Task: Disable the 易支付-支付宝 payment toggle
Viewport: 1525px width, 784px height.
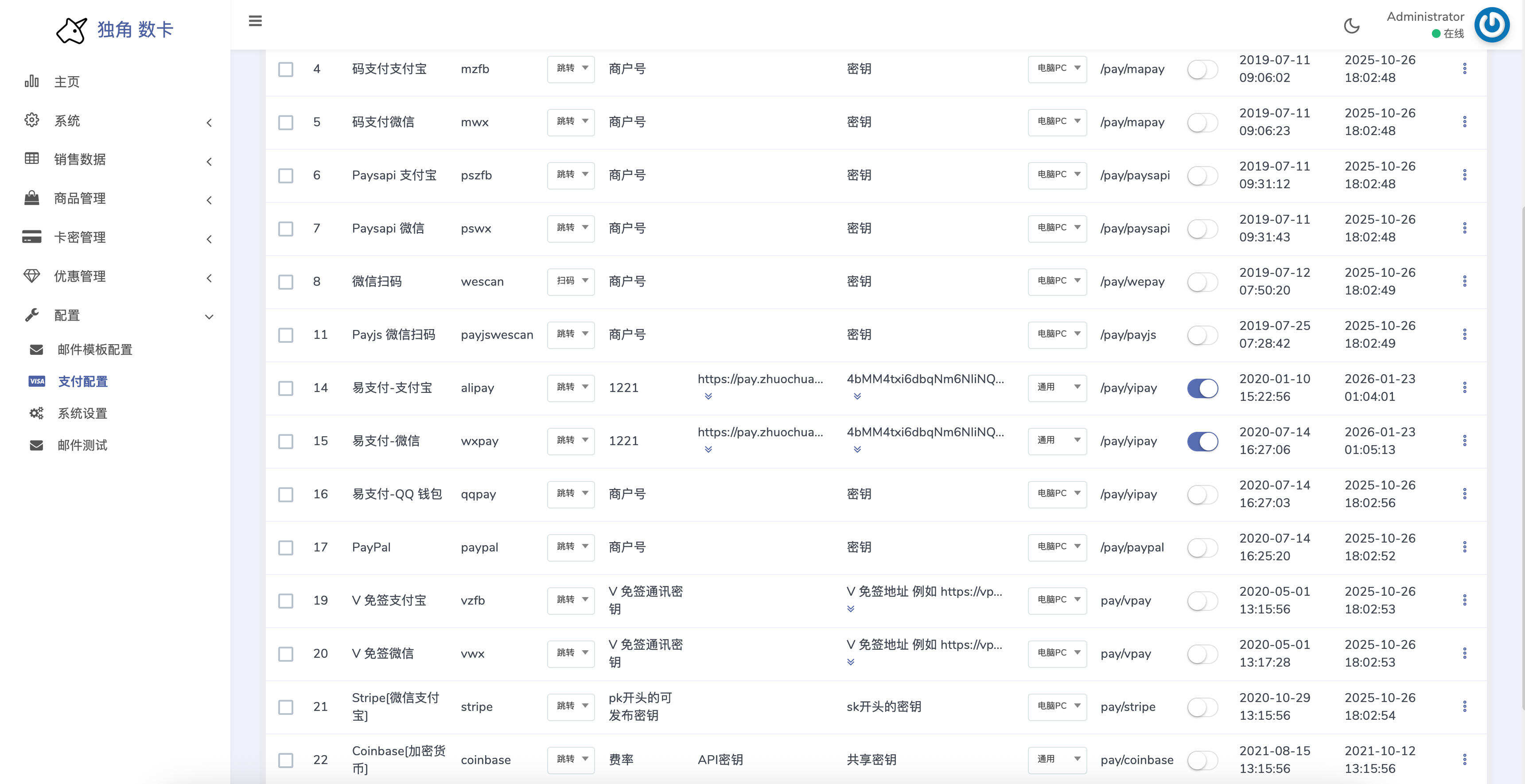Action: click(x=1202, y=388)
